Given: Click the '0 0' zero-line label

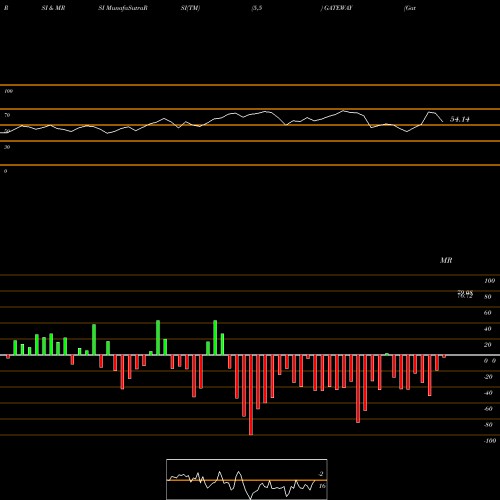Looking at the screenshot, I should (x=490, y=361).
